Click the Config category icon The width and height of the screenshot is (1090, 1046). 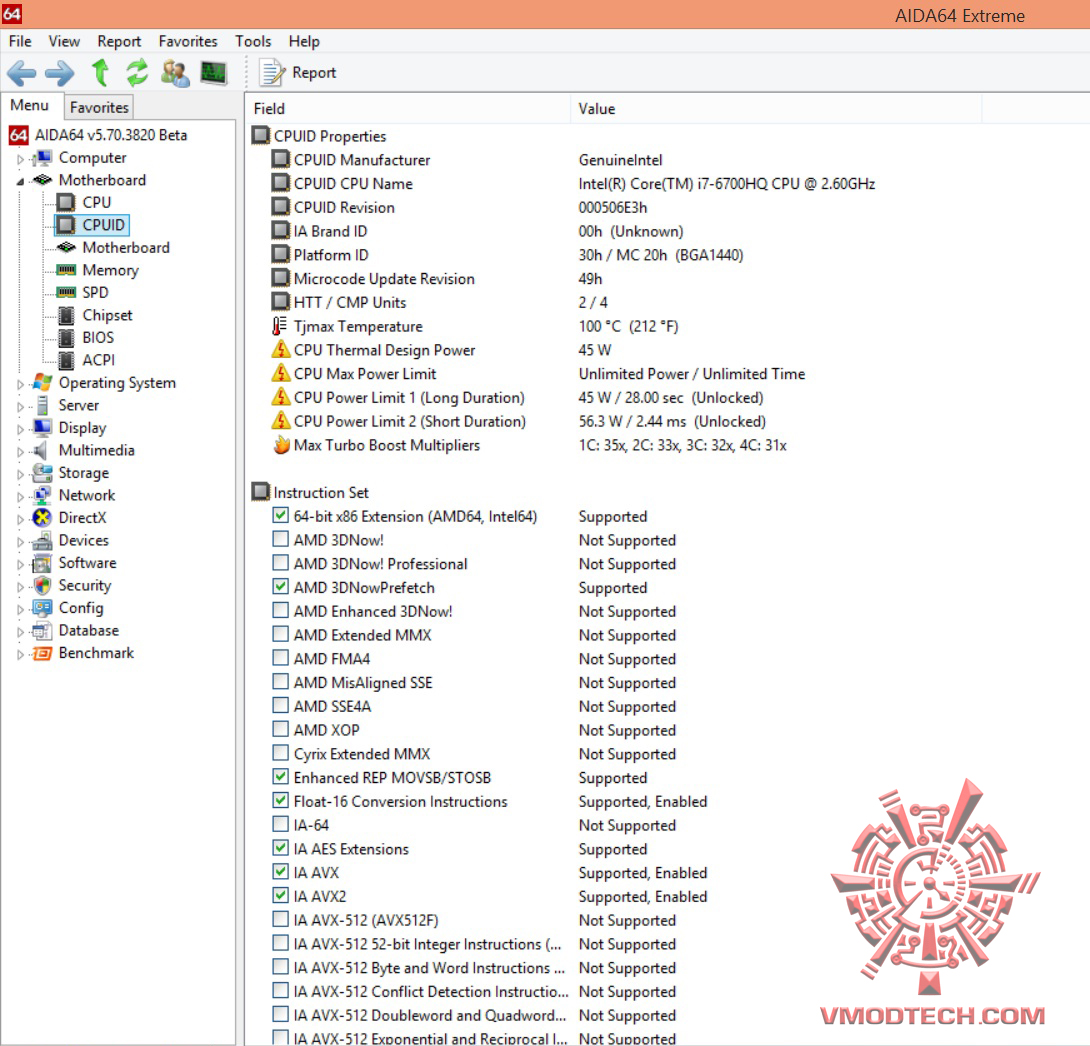click(x=42, y=607)
